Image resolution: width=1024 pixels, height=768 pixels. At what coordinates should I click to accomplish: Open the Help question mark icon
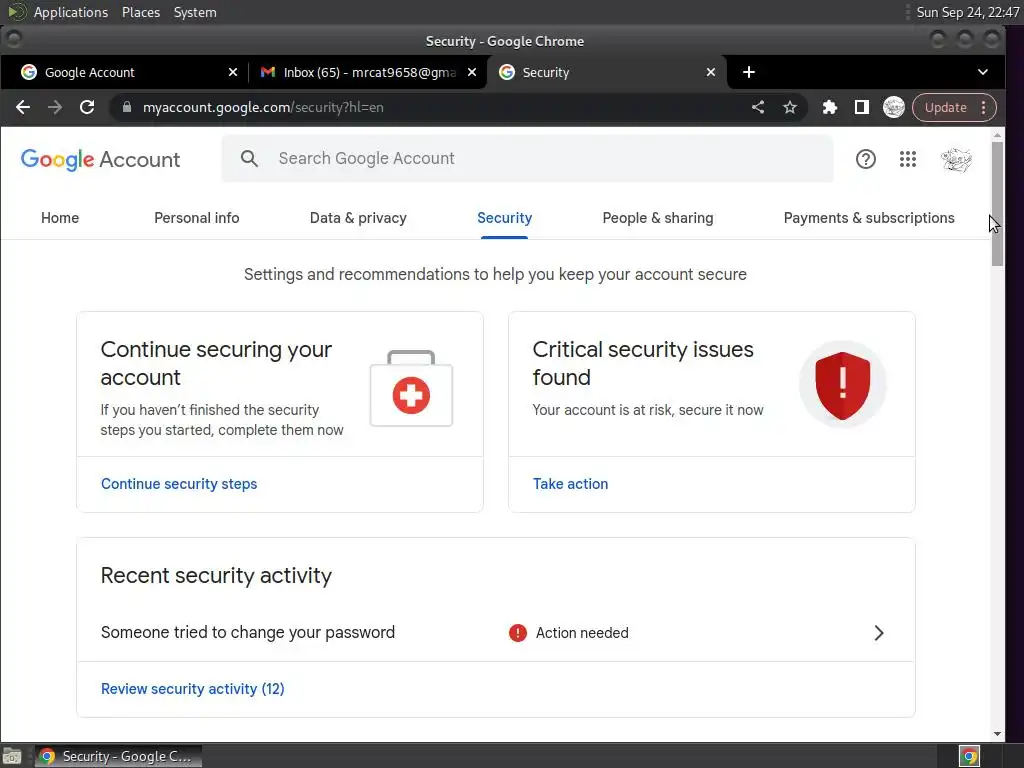click(866, 159)
